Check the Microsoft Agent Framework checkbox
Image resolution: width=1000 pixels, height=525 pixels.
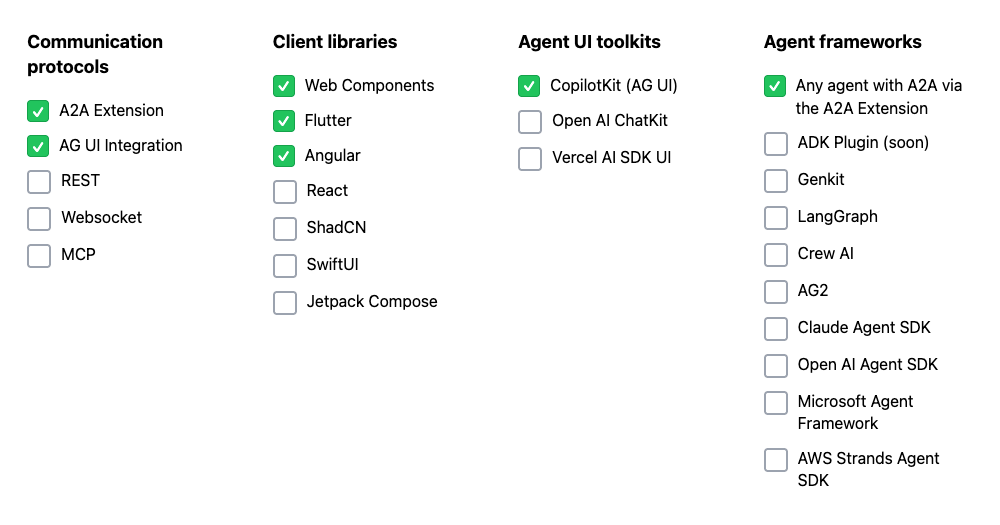click(776, 403)
